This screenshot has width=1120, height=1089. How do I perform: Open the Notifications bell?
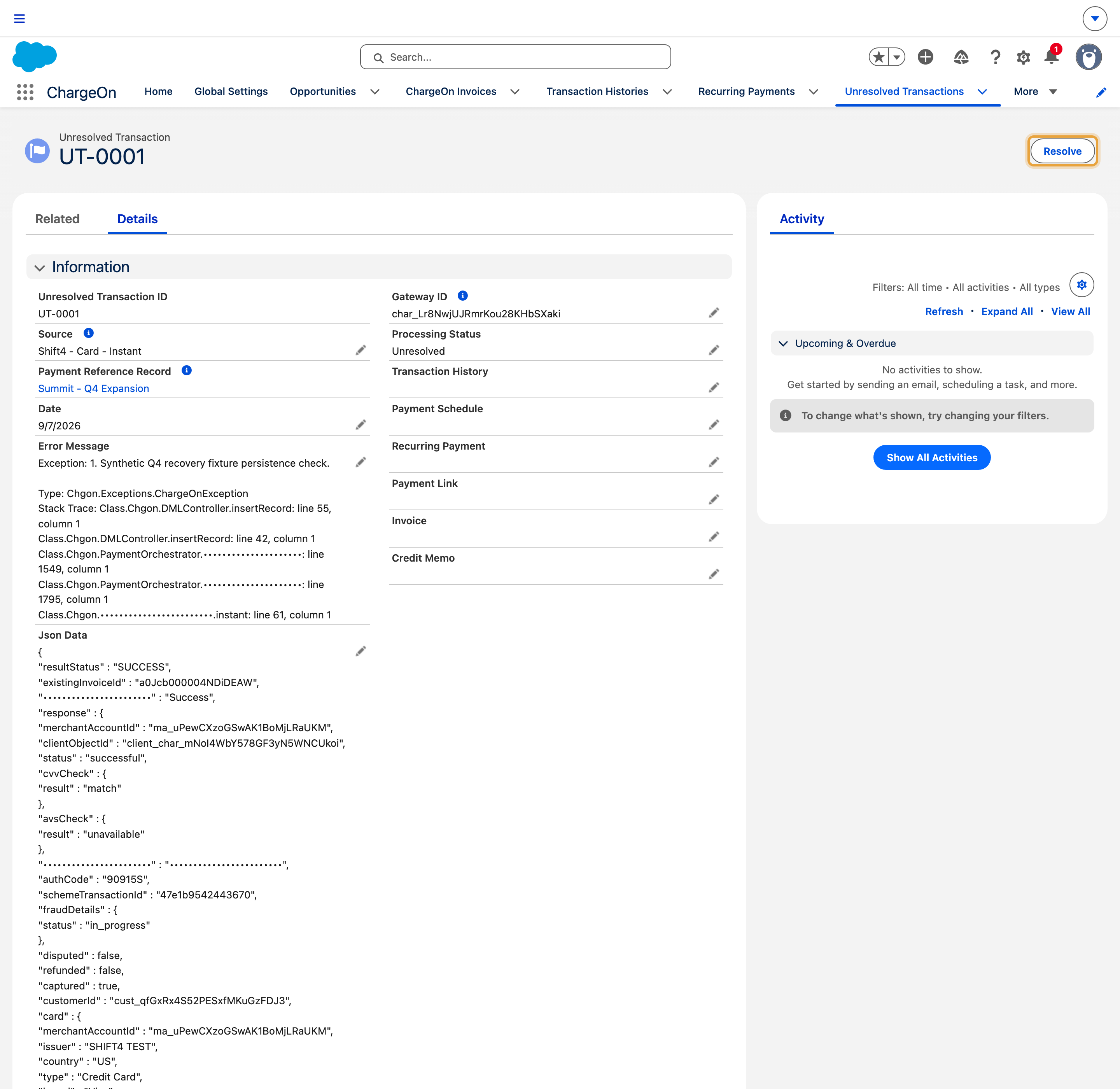click(1051, 56)
